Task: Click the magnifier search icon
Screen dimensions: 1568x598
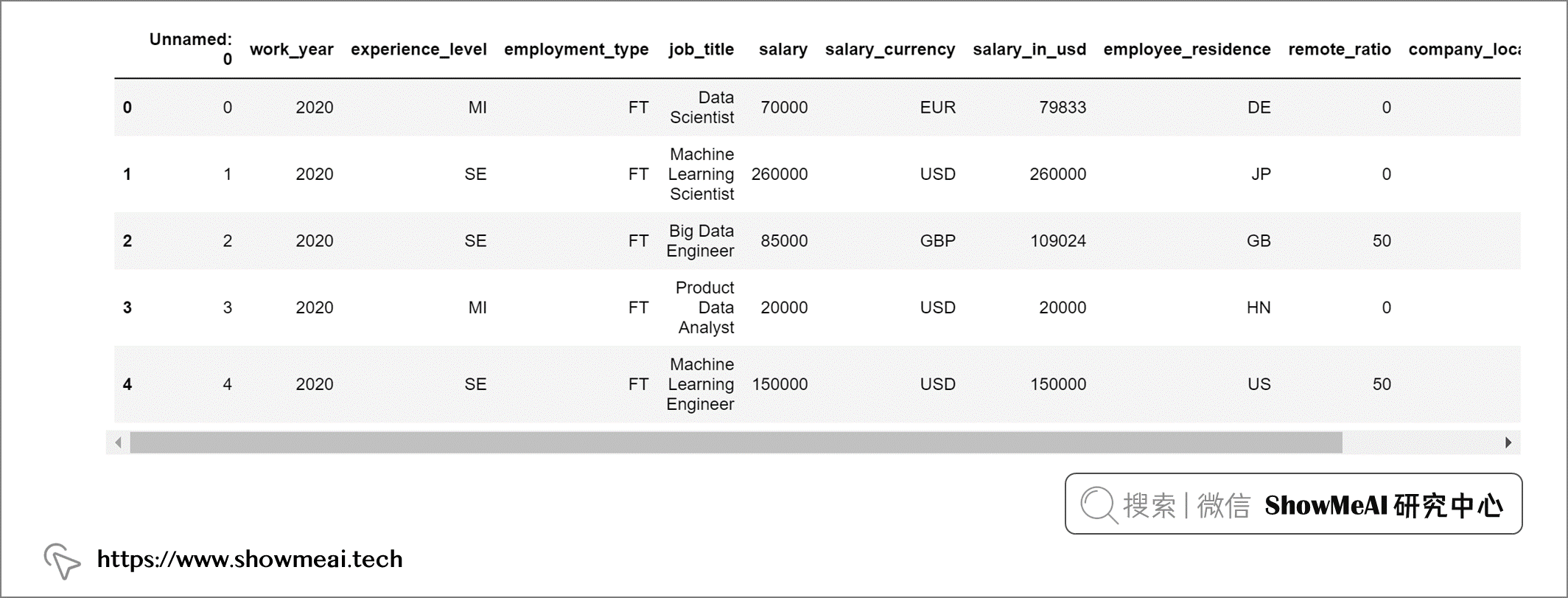Action: (x=1099, y=505)
